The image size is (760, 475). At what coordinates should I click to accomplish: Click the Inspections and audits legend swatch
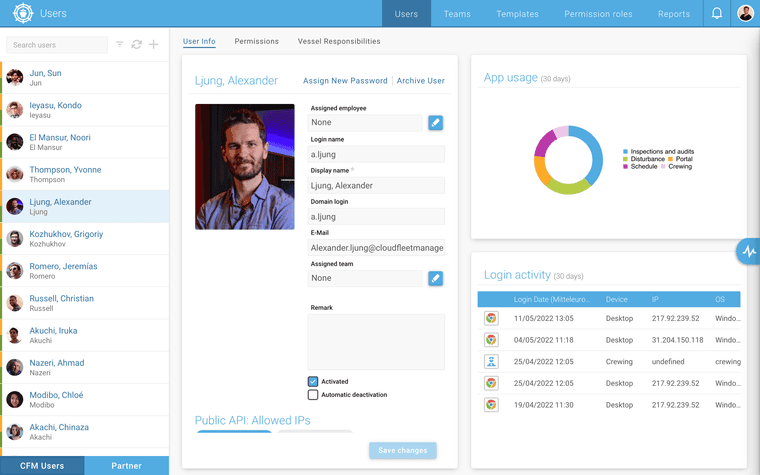(x=625, y=152)
